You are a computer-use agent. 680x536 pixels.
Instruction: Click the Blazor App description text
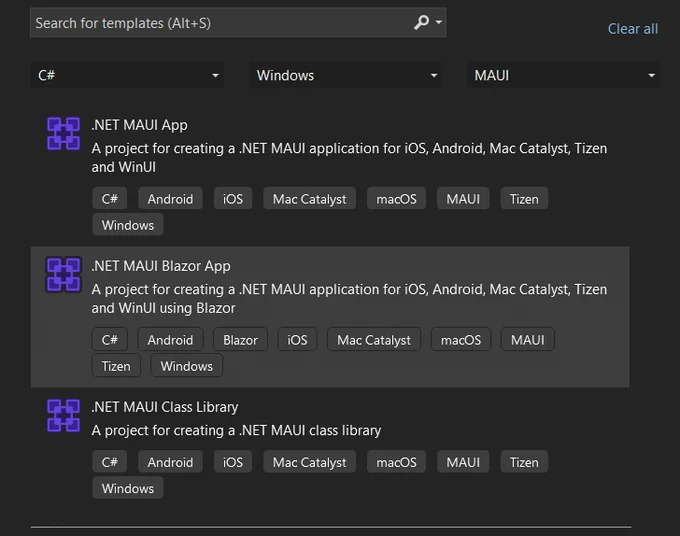pyautogui.click(x=349, y=299)
